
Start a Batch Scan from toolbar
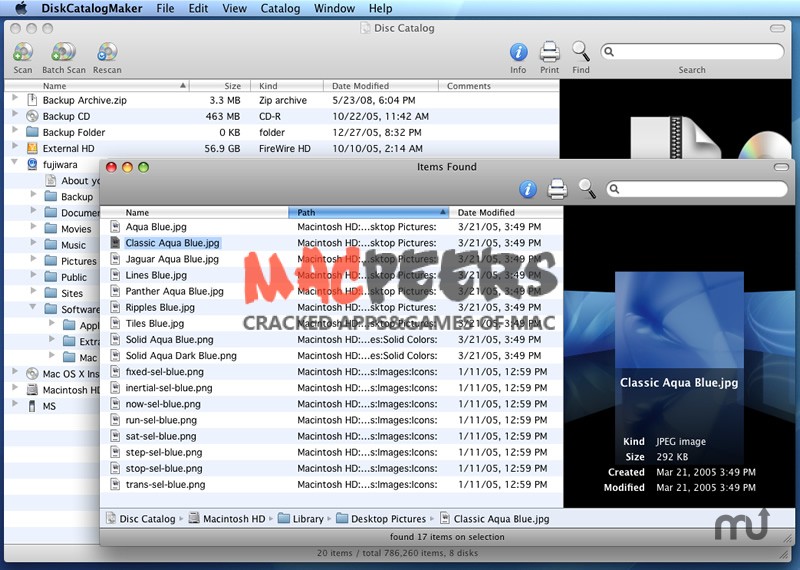(x=63, y=53)
